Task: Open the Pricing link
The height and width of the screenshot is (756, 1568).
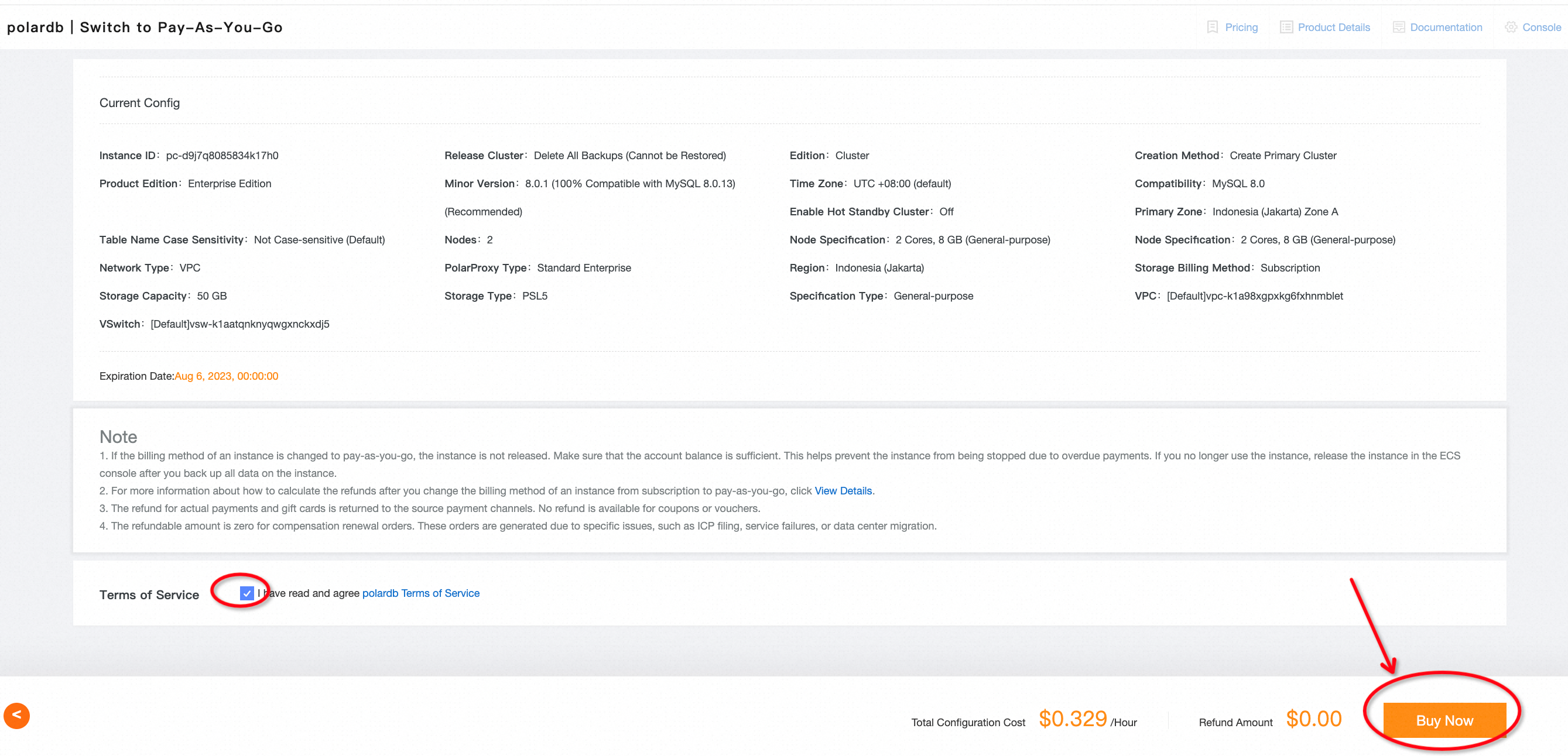Action: tap(1241, 28)
